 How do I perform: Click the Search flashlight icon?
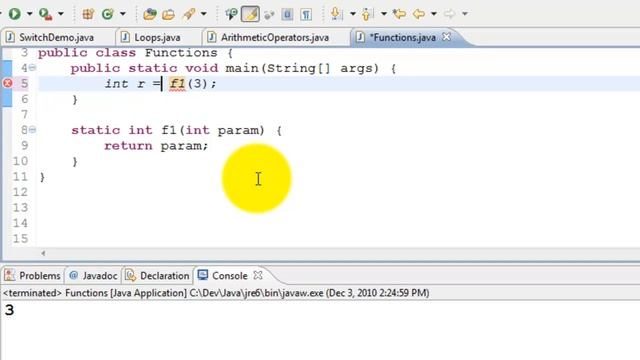click(x=189, y=14)
